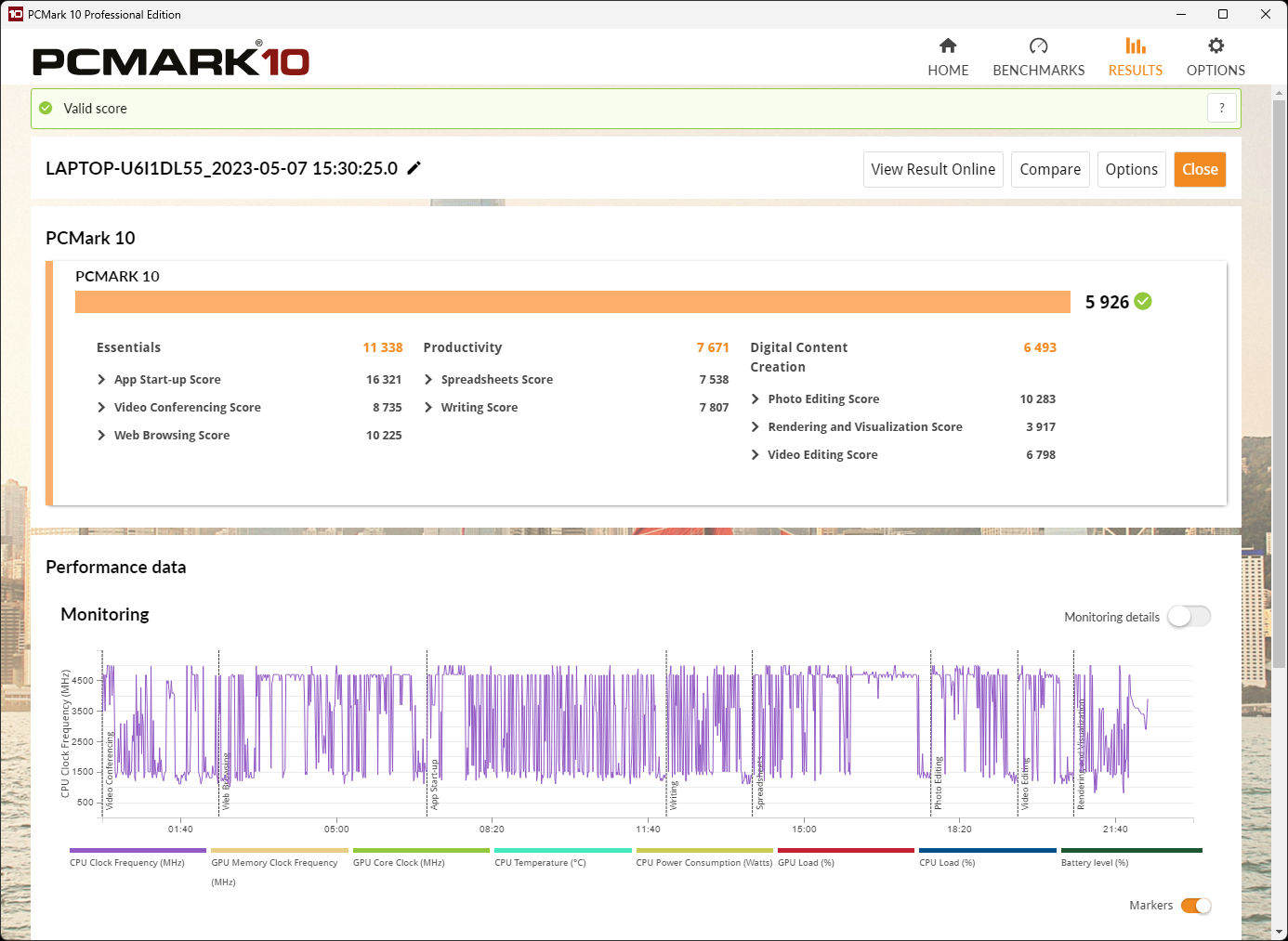Click the result name LAPTOP-U6I1DL55 title
Image resolution: width=1288 pixels, height=941 pixels.
tap(221, 168)
